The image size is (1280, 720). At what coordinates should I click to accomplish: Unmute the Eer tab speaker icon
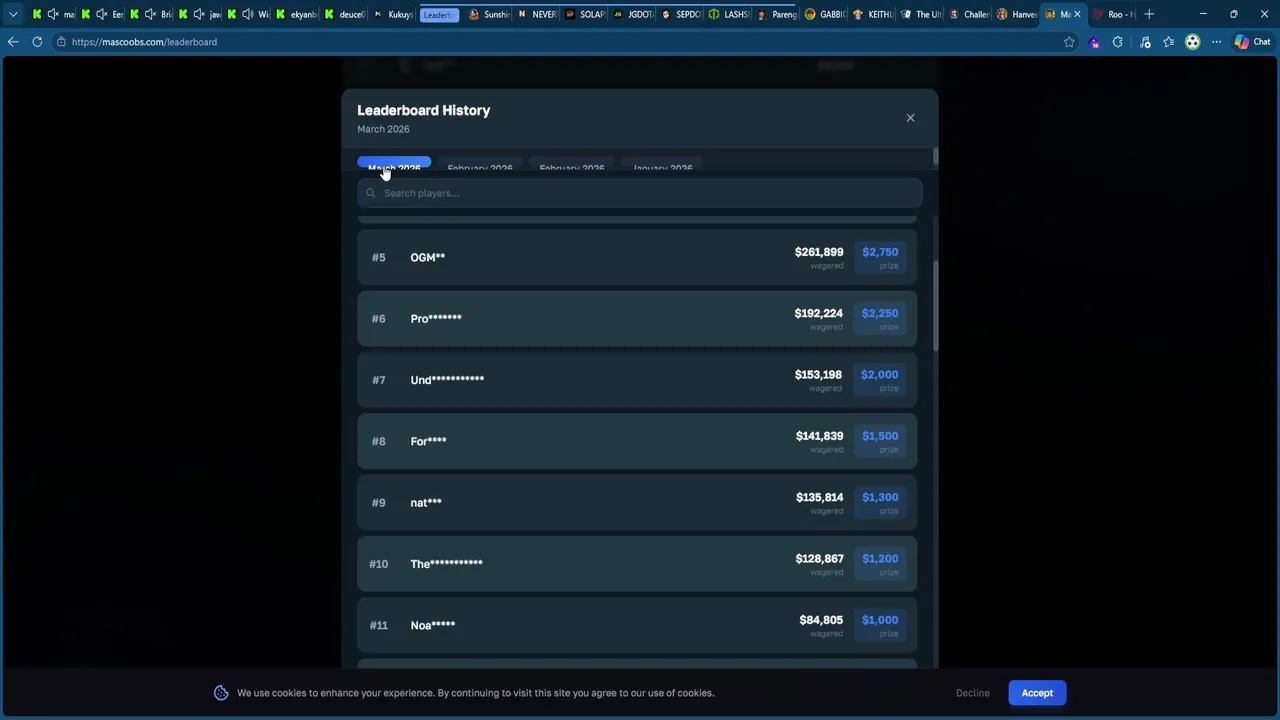tap(102, 14)
